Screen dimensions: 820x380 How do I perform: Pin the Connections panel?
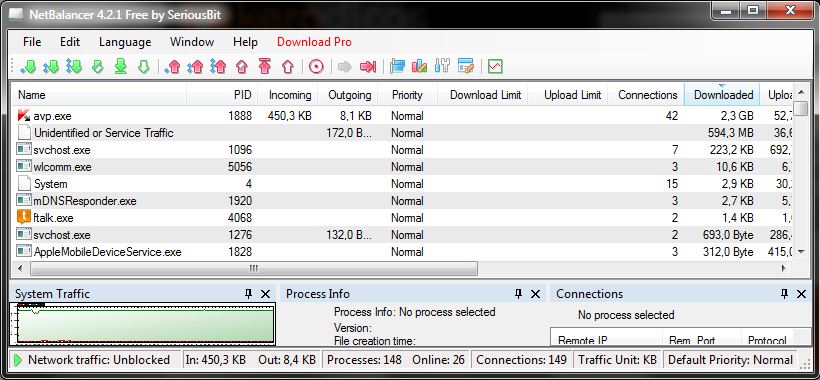click(x=784, y=294)
